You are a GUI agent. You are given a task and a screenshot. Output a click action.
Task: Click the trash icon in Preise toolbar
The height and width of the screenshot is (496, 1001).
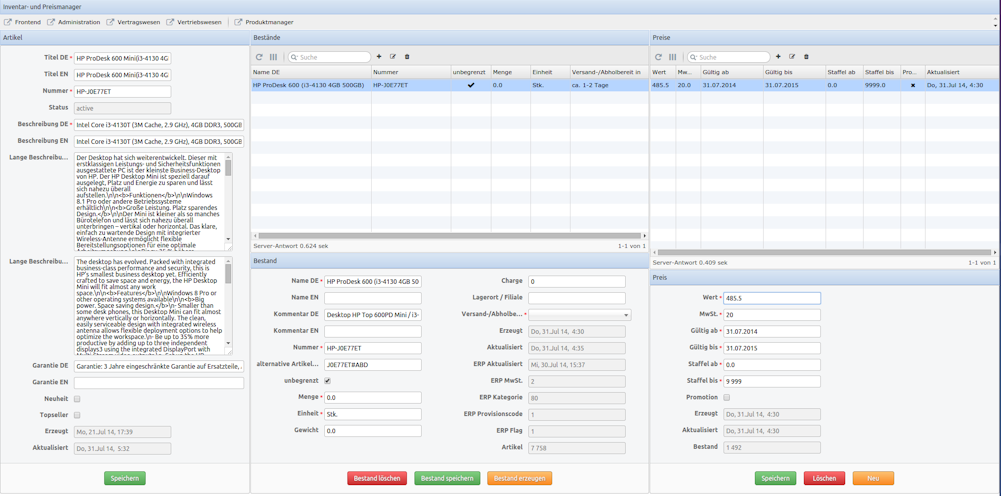(x=806, y=57)
